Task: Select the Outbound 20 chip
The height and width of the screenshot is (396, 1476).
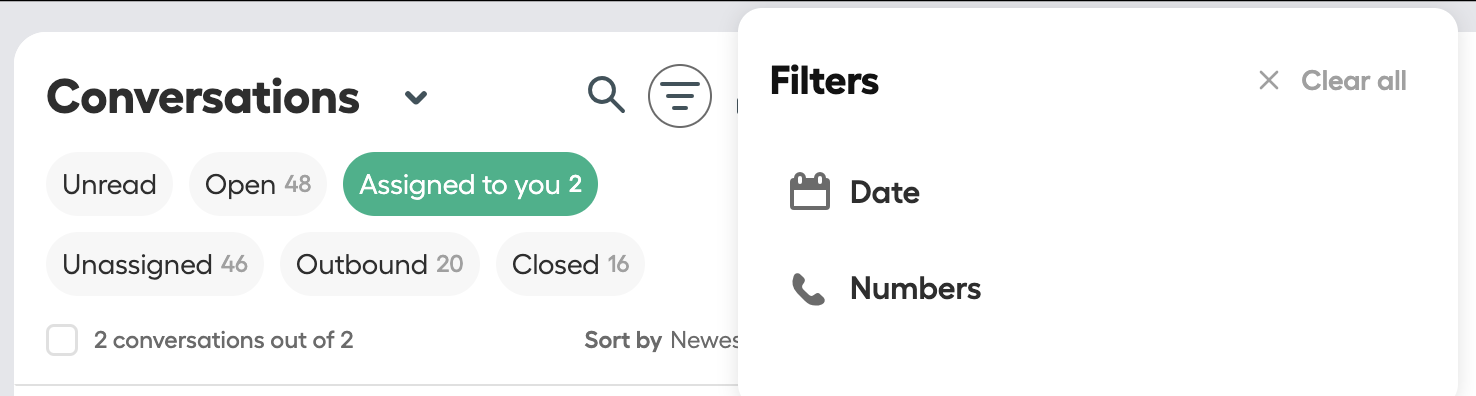Action: pyautogui.click(x=380, y=265)
